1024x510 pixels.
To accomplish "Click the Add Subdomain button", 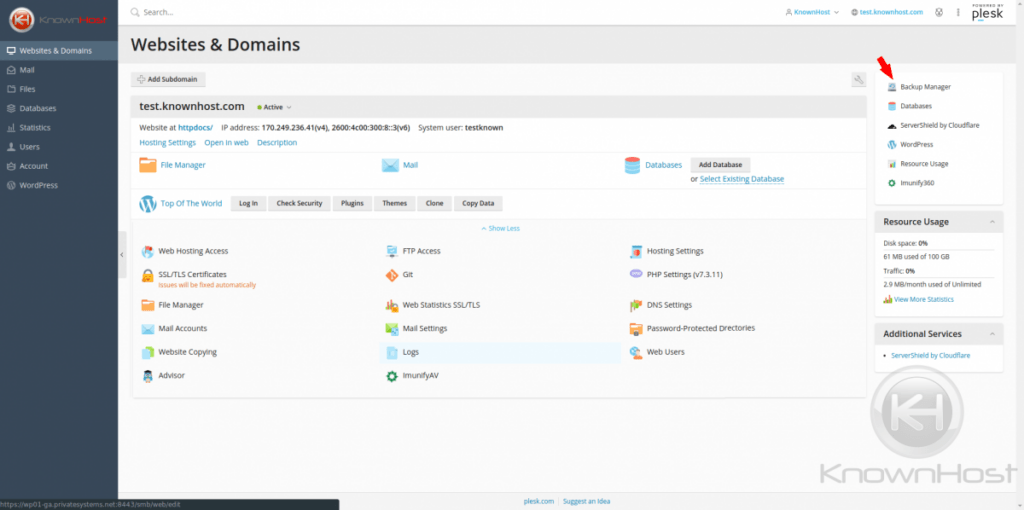I will 168,80.
